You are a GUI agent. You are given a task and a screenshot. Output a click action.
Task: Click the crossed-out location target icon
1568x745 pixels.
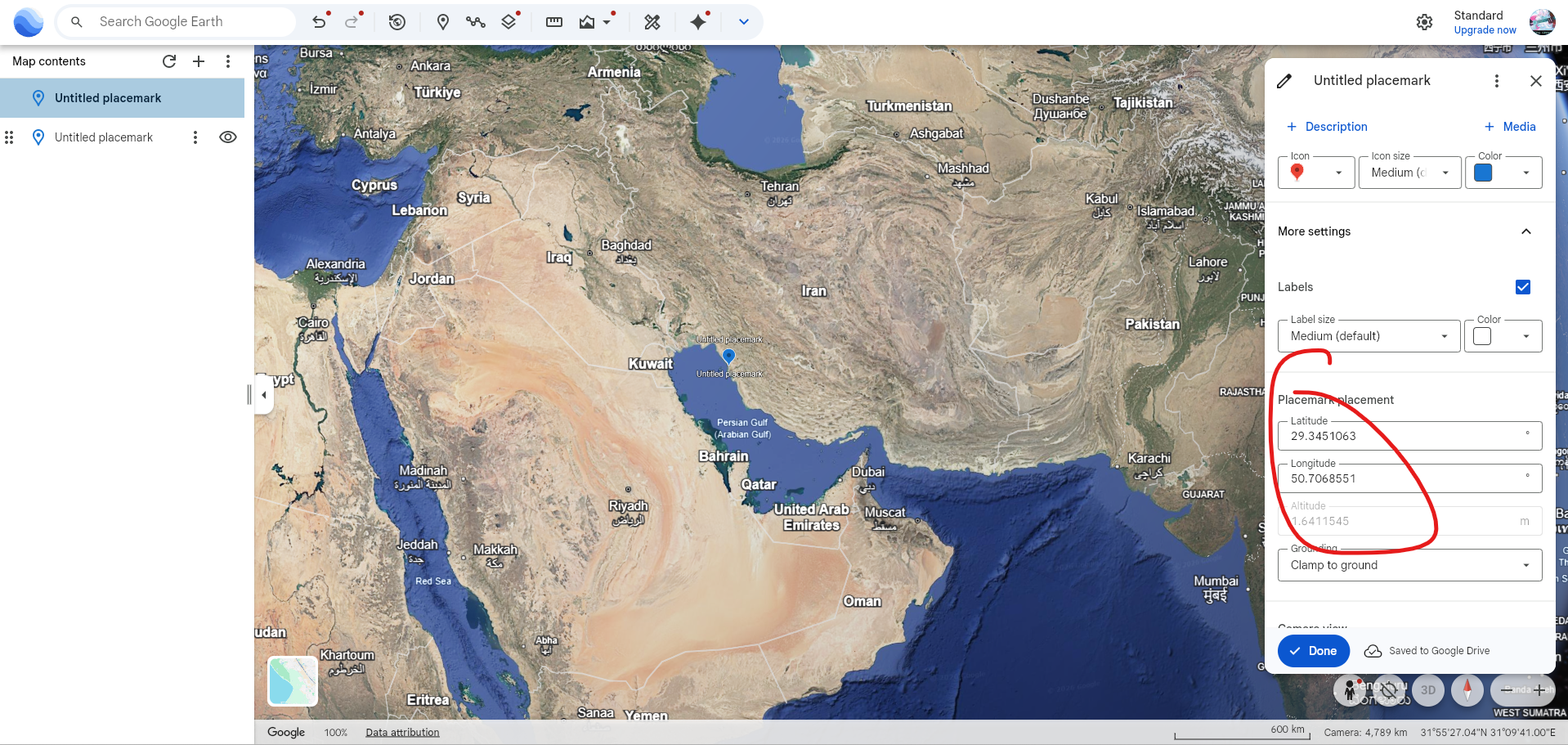tap(1389, 691)
